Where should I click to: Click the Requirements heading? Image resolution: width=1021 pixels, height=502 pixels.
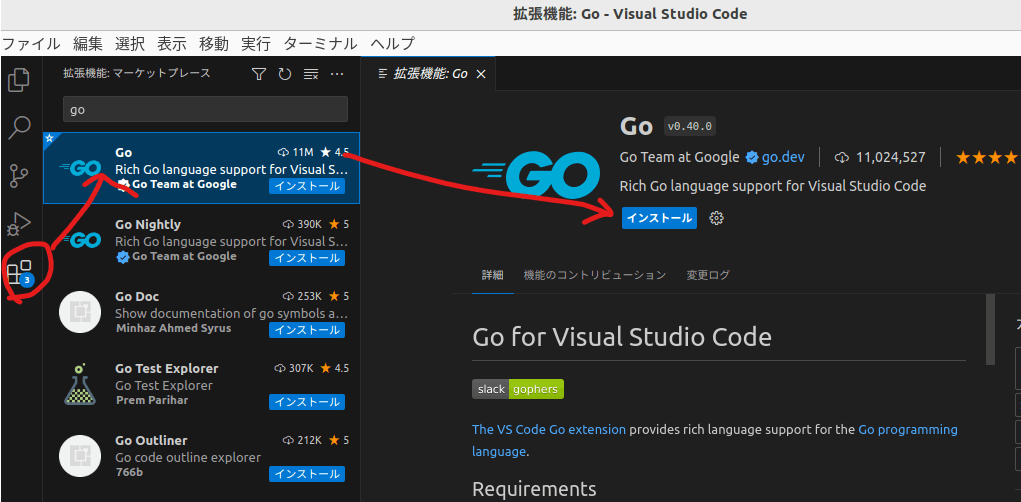point(534,488)
